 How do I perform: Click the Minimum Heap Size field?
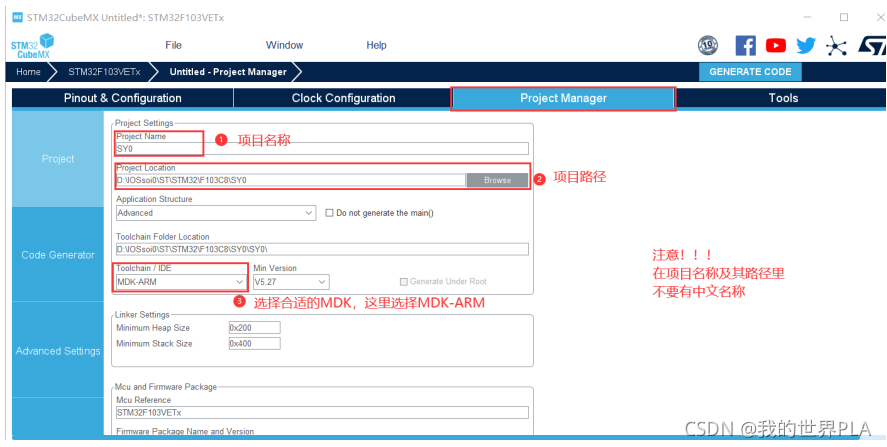pos(254,328)
